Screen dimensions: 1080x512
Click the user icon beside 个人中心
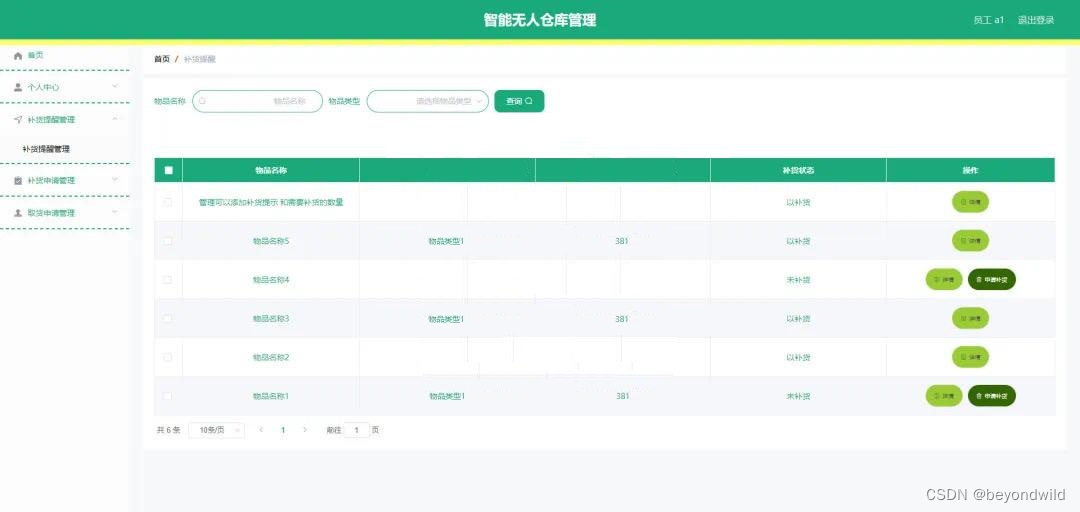coord(18,87)
